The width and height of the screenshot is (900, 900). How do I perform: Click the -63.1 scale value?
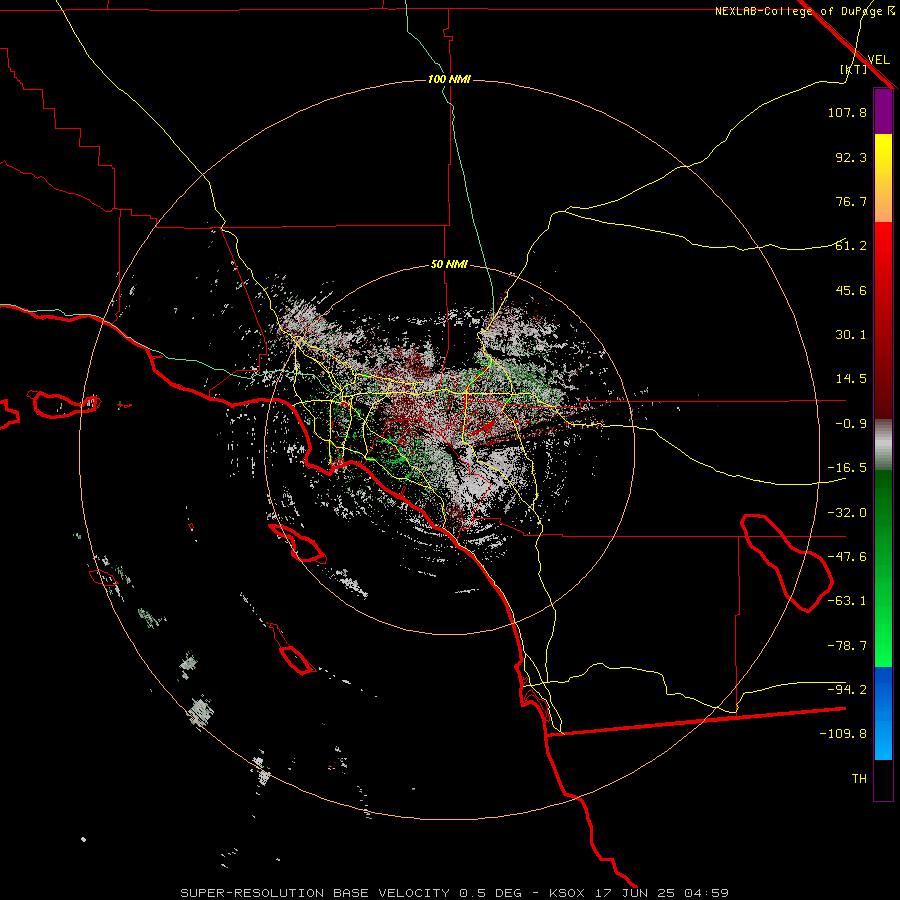pyautogui.click(x=847, y=601)
